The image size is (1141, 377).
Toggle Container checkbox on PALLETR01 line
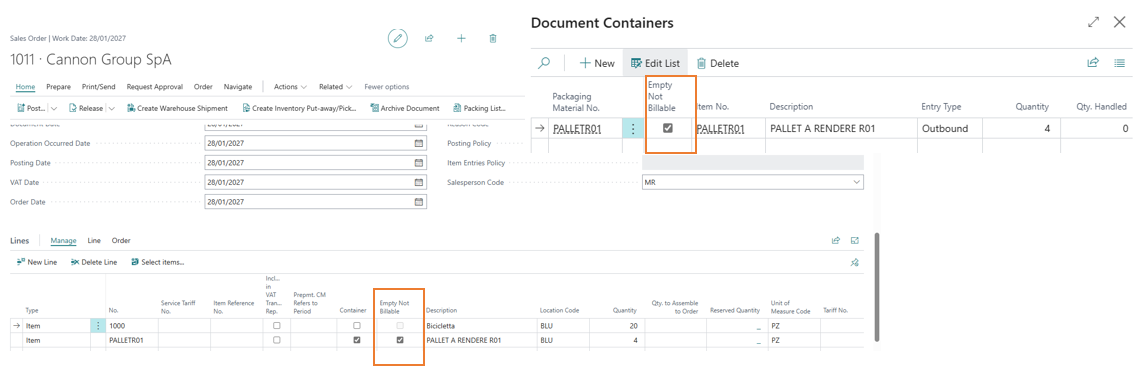(357, 340)
